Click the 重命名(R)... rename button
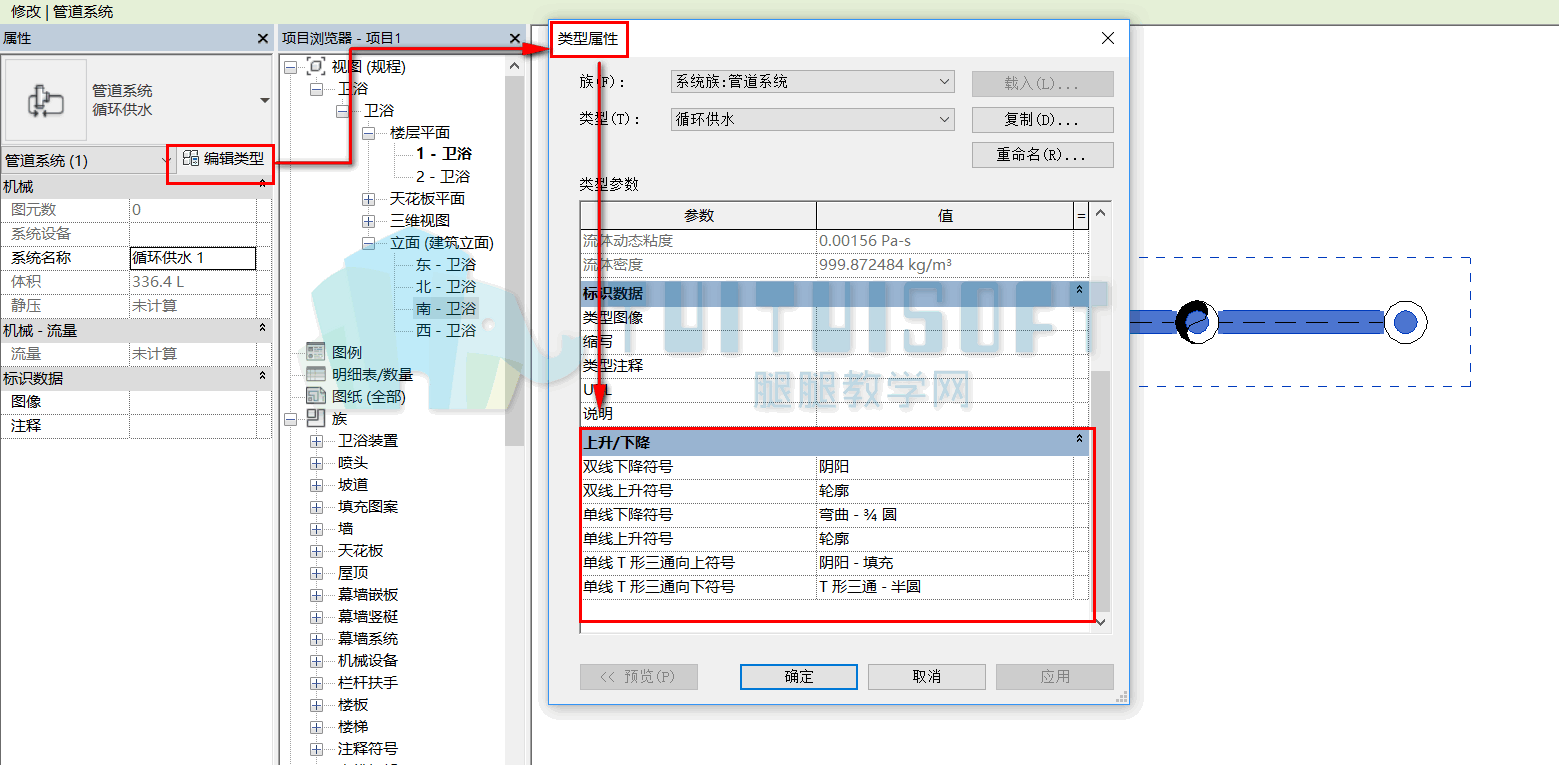This screenshot has height=765, width=1559. point(1042,155)
